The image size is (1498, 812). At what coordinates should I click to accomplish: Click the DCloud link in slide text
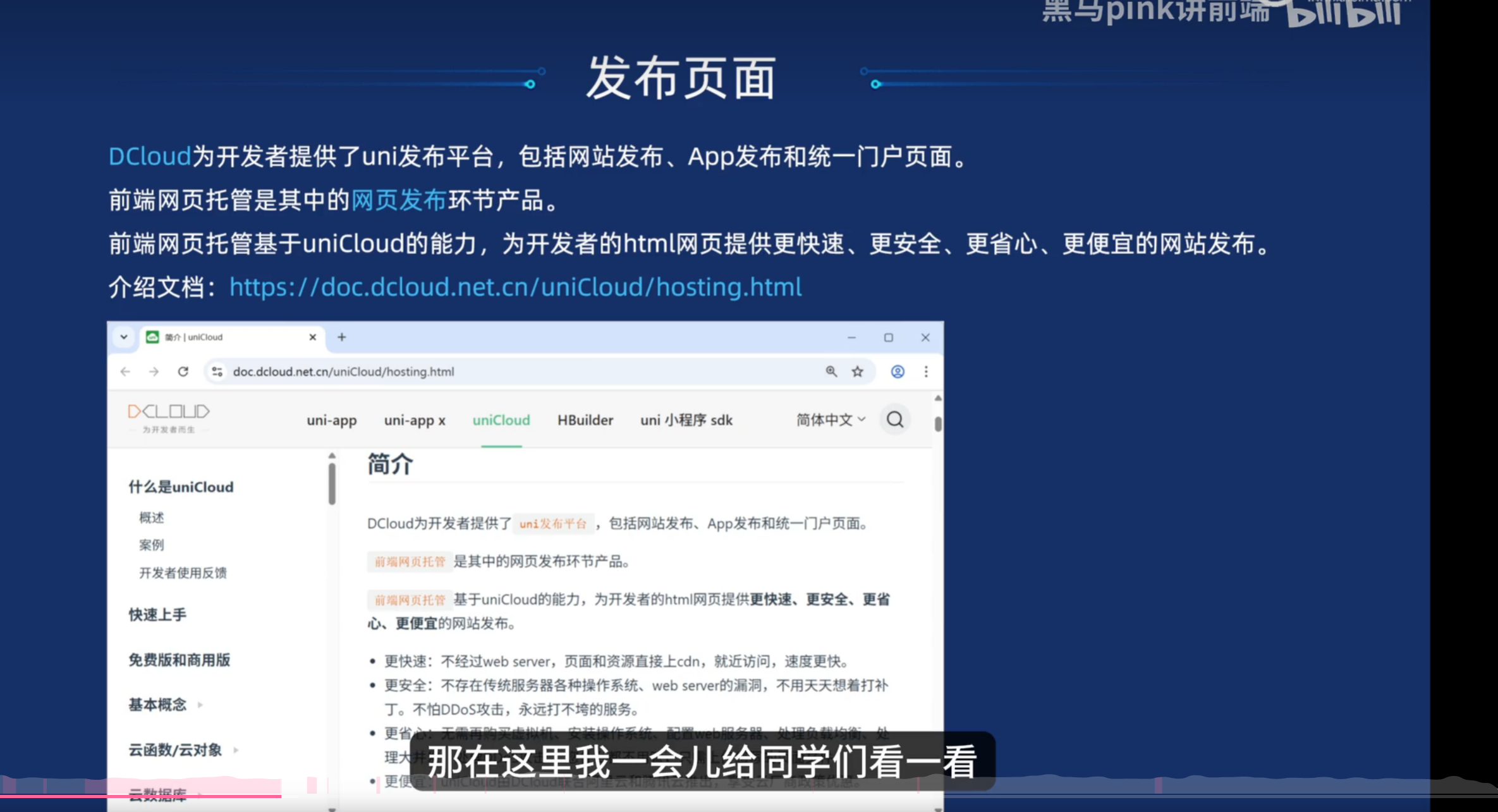(150, 156)
